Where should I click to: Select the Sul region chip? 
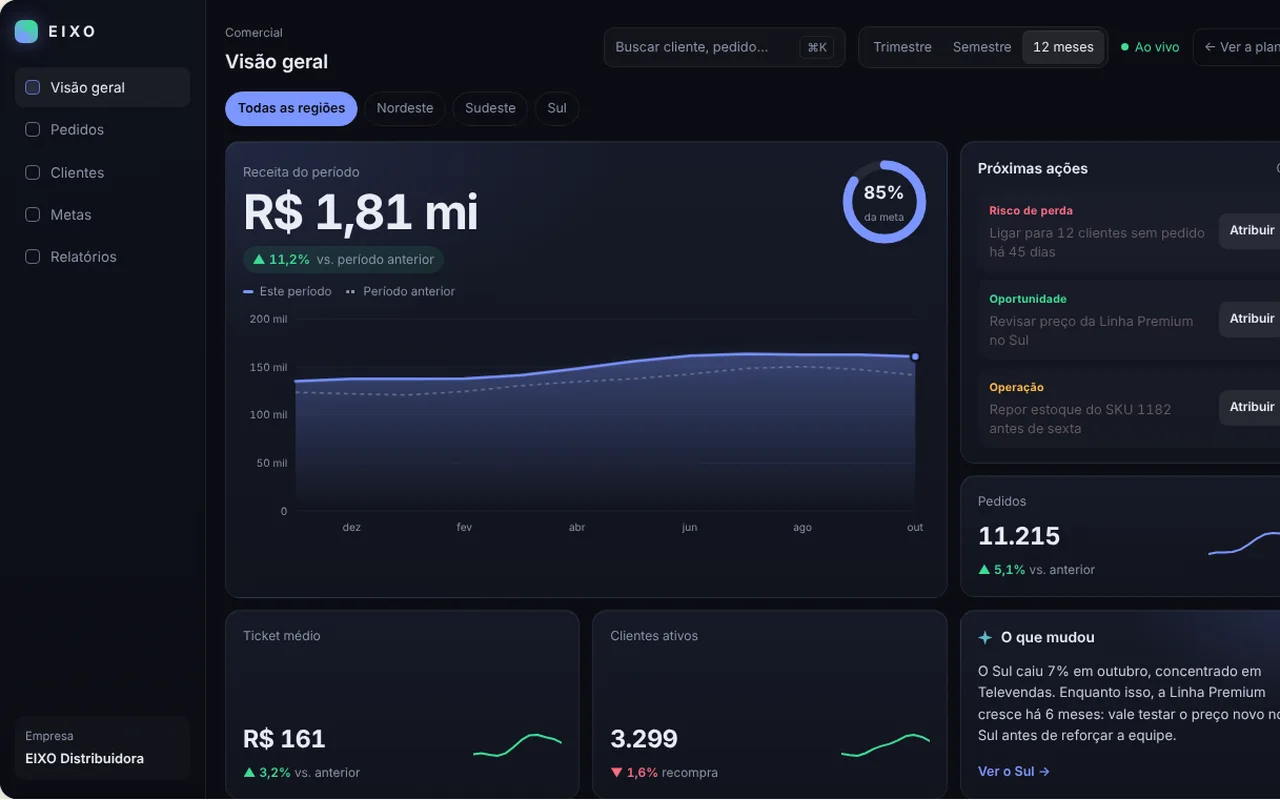pyautogui.click(x=557, y=108)
